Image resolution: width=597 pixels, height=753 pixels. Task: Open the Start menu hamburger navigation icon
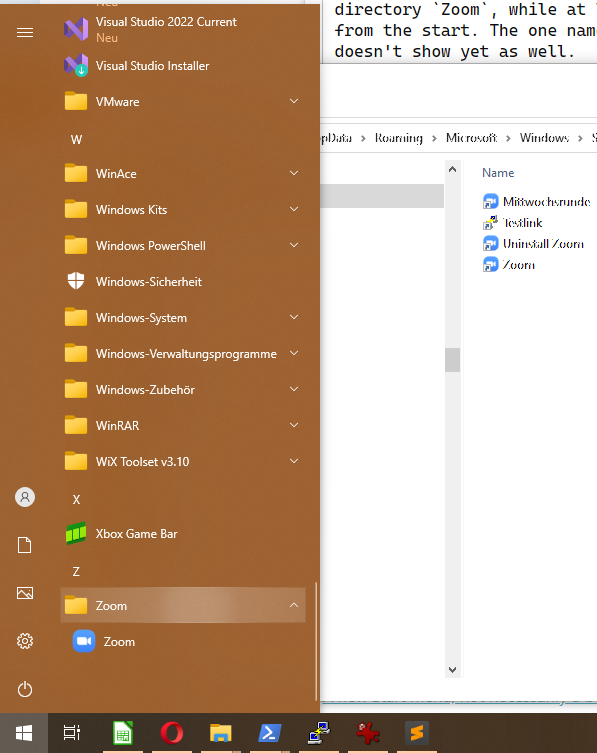[x=25, y=32]
